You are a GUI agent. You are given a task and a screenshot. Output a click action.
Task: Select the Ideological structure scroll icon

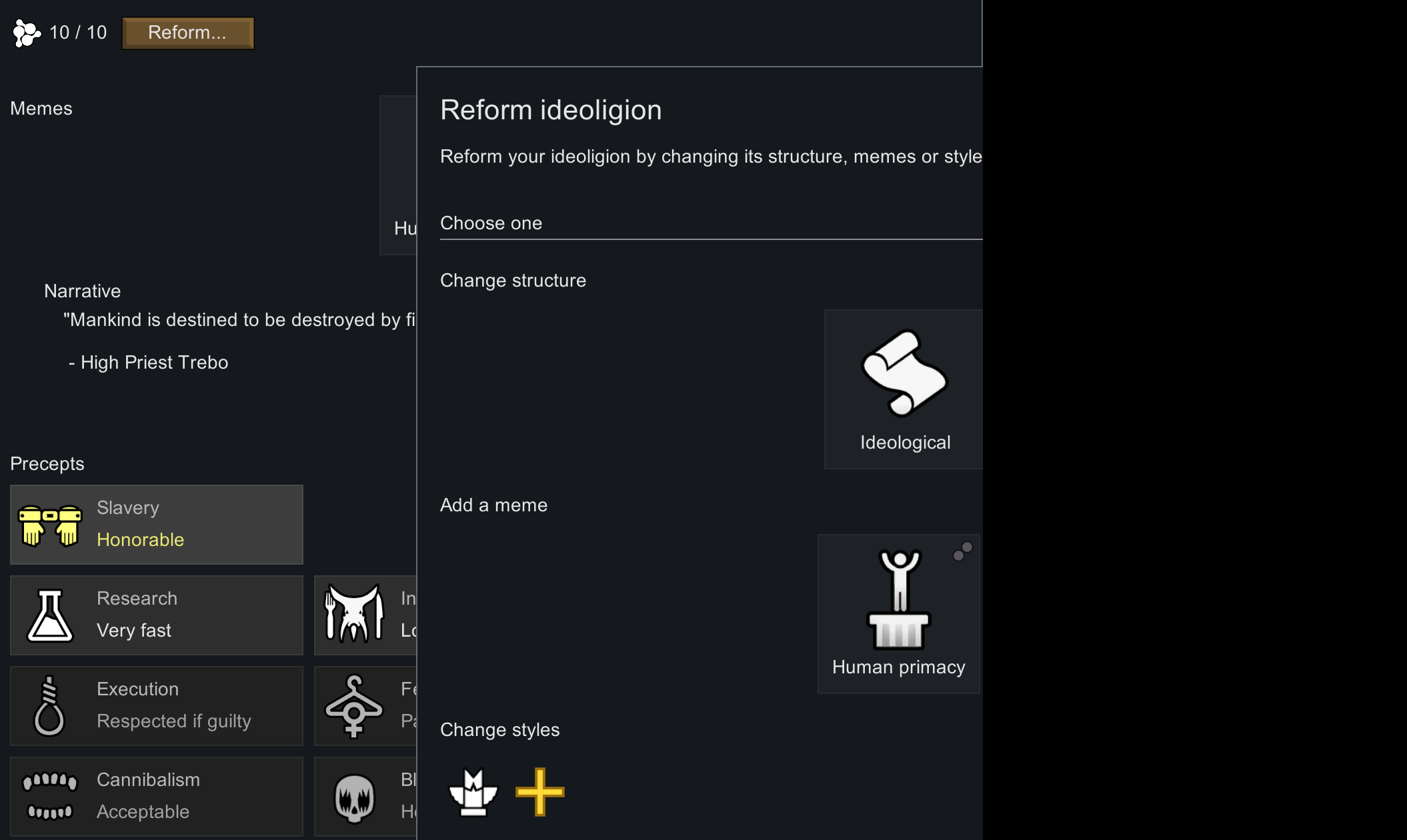click(904, 373)
